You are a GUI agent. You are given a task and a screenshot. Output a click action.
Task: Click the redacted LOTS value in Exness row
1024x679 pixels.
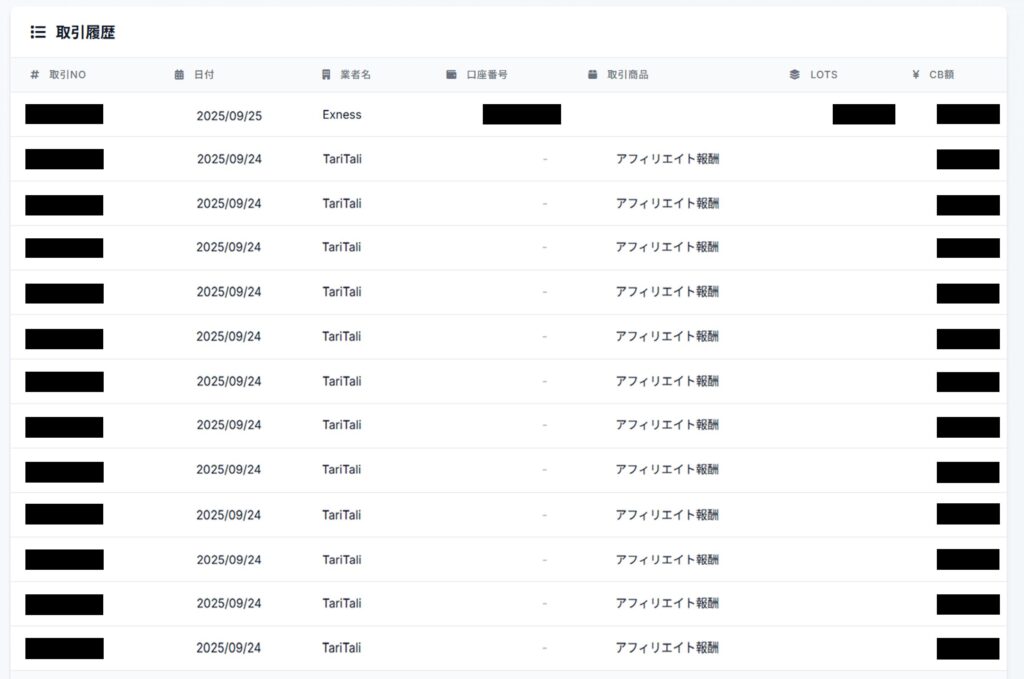(863, 114)
